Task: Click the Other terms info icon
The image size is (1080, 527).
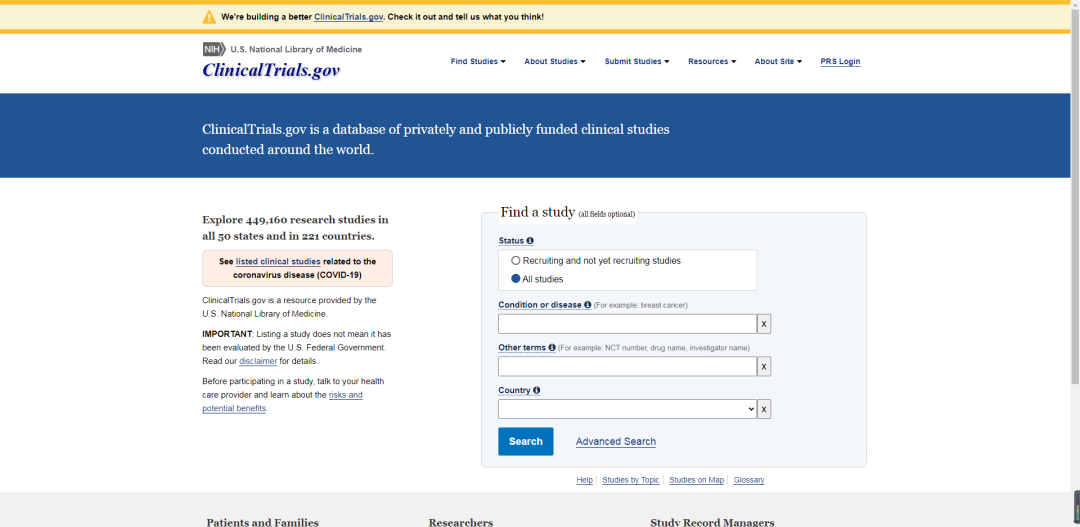Action: pyautogui.click(x=552, y=348)
